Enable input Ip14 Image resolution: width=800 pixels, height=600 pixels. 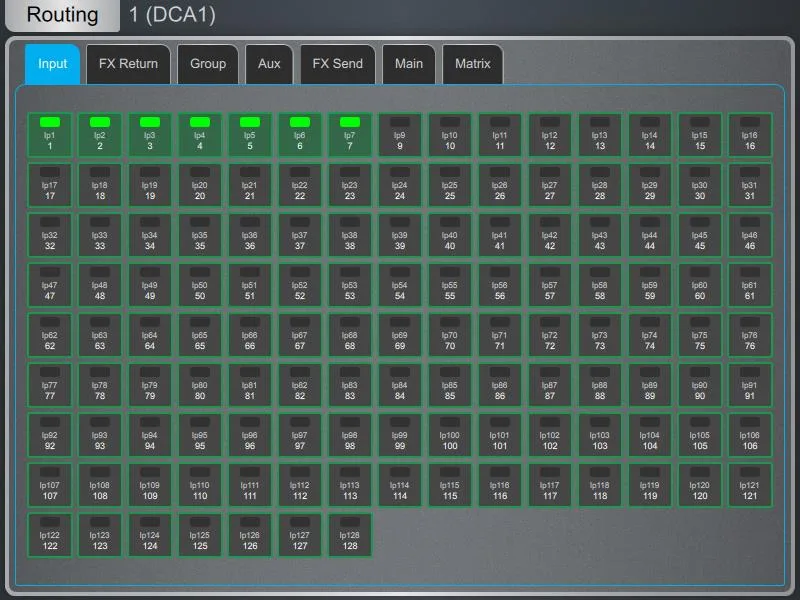coord(649,135)
